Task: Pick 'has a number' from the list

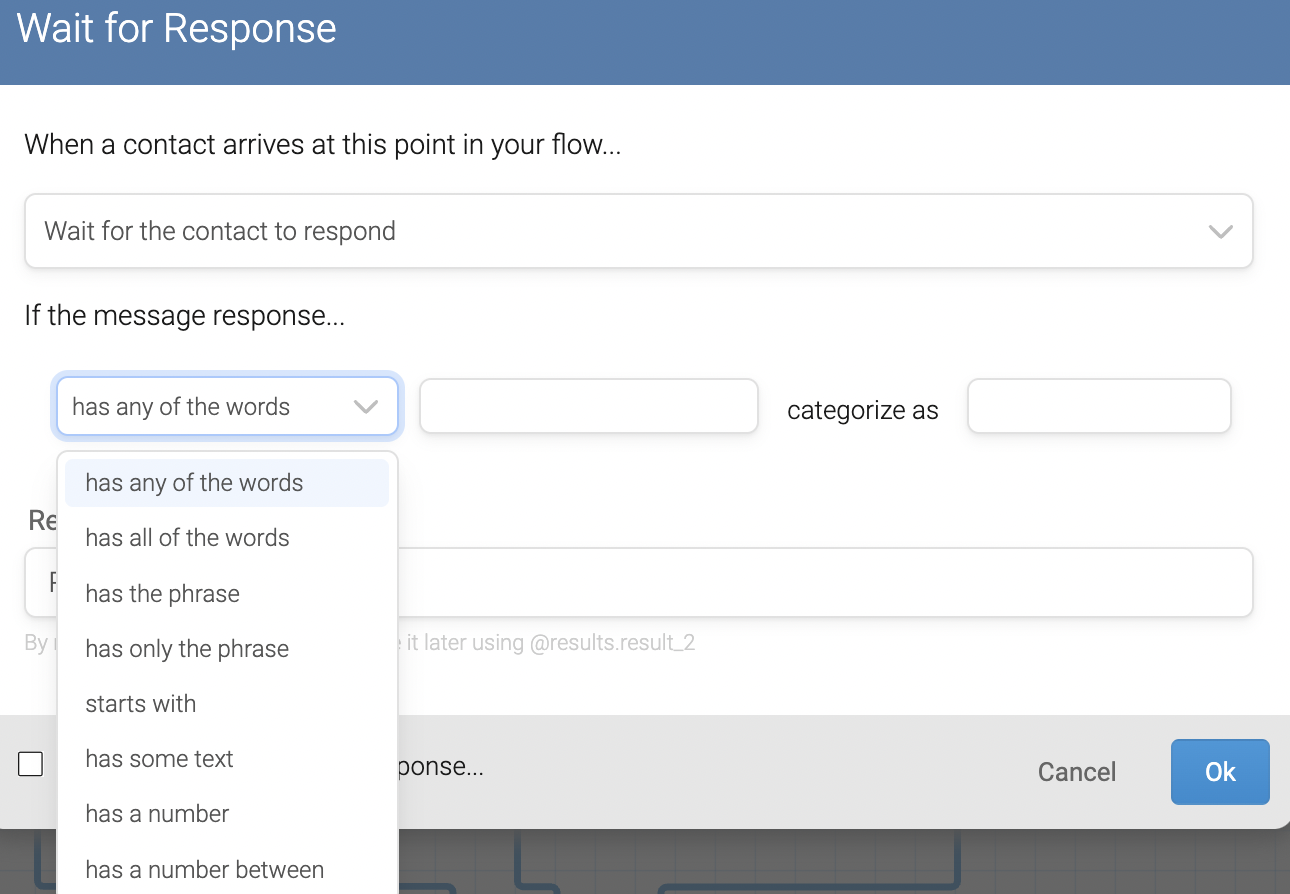Action: [227, 814]
